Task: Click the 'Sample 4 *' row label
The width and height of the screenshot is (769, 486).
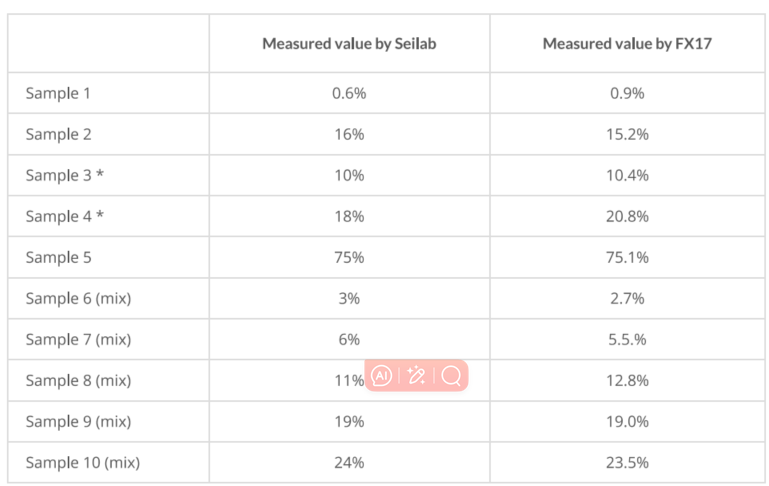Action: (x=65, y=216)
